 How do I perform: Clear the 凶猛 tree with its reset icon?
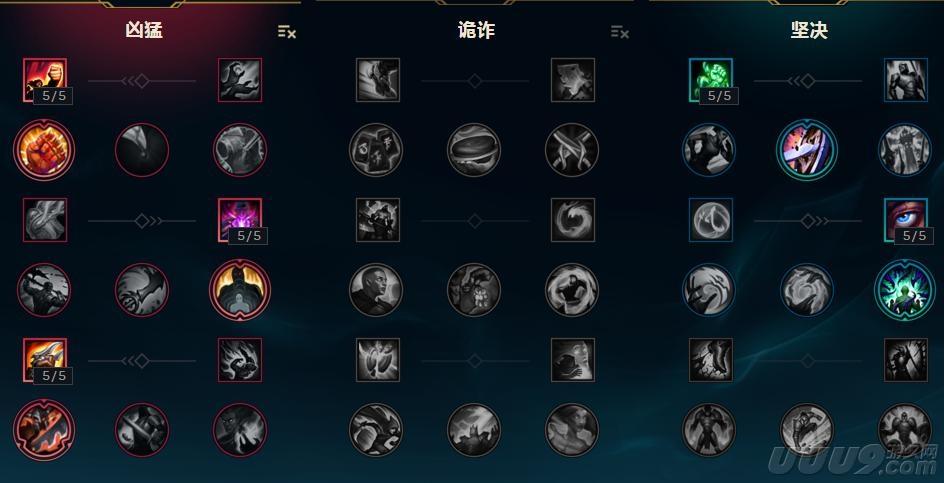[287, 32]
